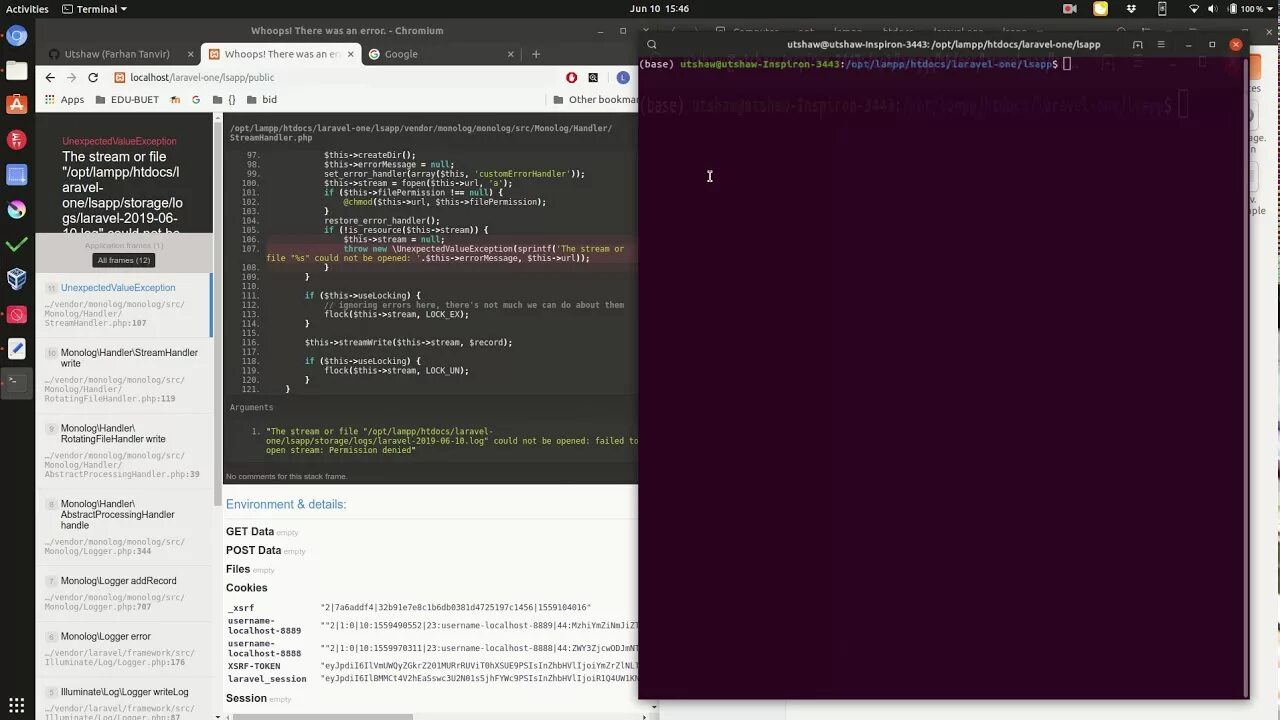Click the laravel_session cookie row
This screenshot has width=1280, height=720.
point(432,678)
